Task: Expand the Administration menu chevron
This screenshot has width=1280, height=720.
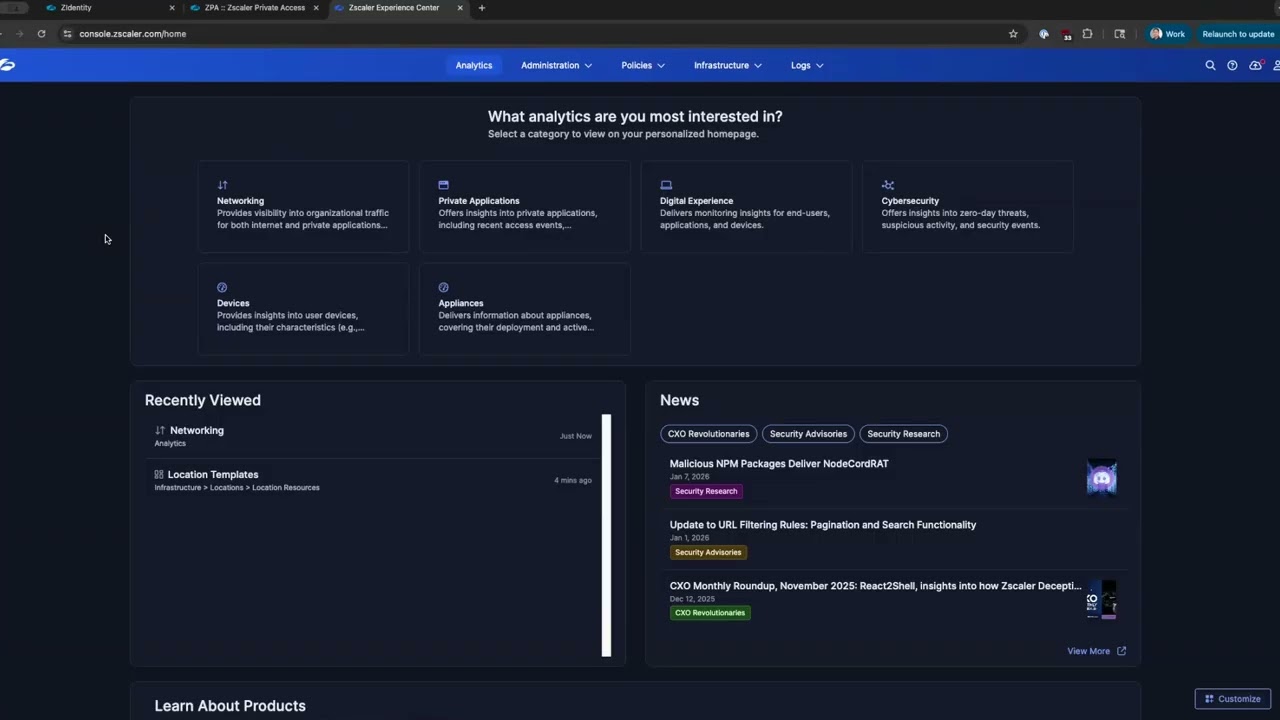Action: click(x=588, y=66)
